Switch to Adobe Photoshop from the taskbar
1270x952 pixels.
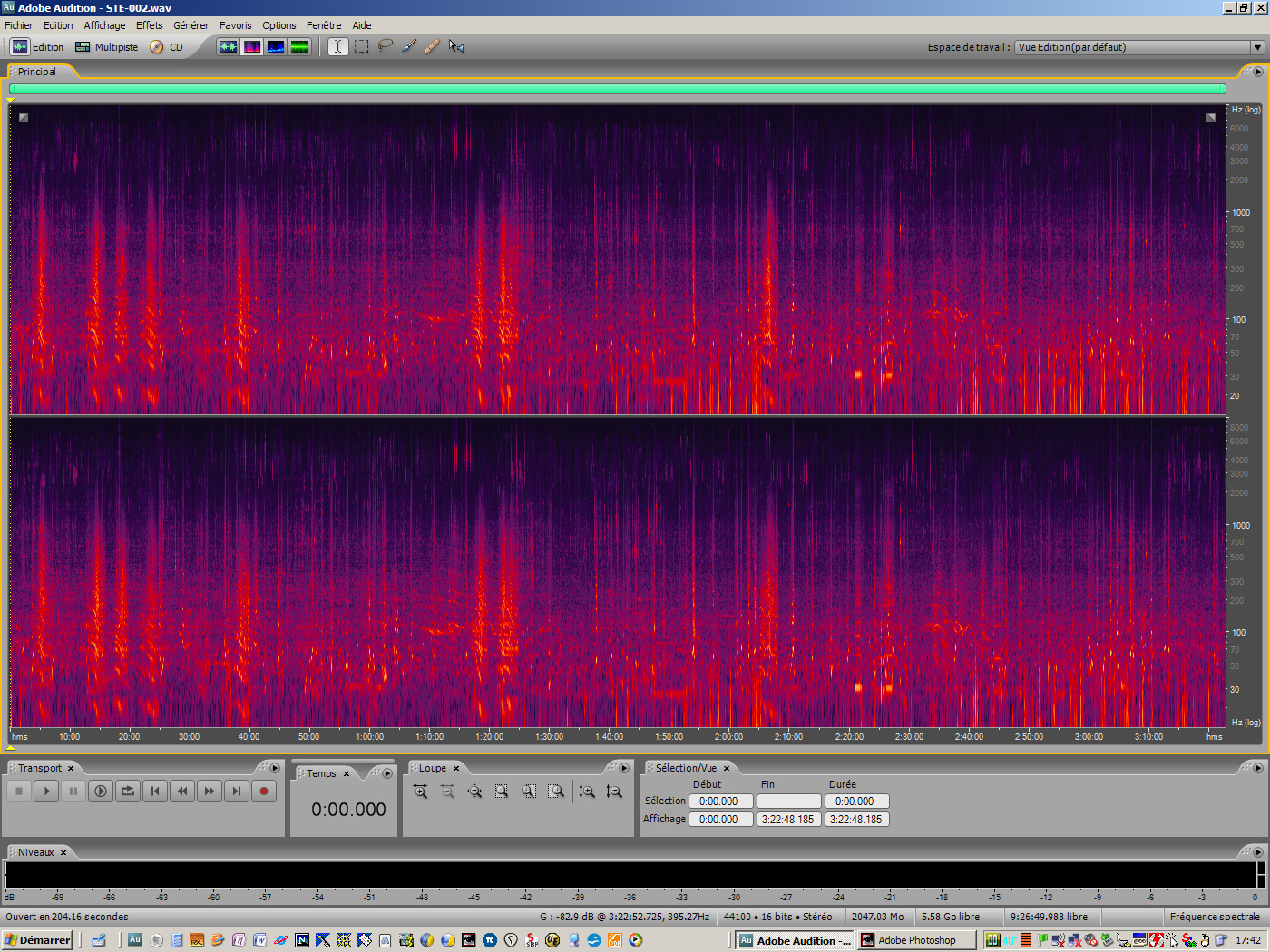click(x=915, y=940)
